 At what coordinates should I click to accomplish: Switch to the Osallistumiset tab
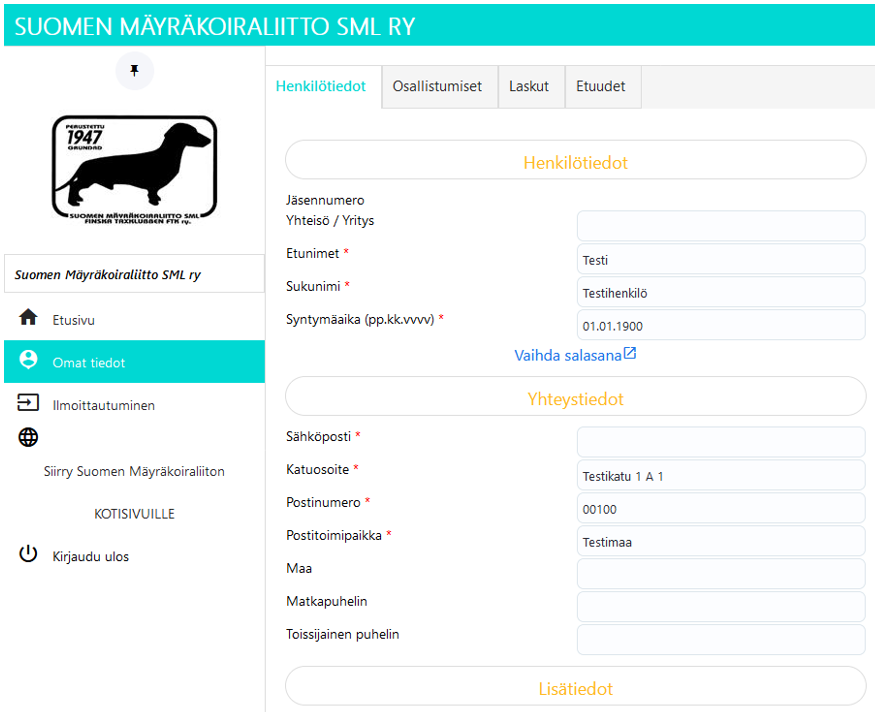(437, 87)
